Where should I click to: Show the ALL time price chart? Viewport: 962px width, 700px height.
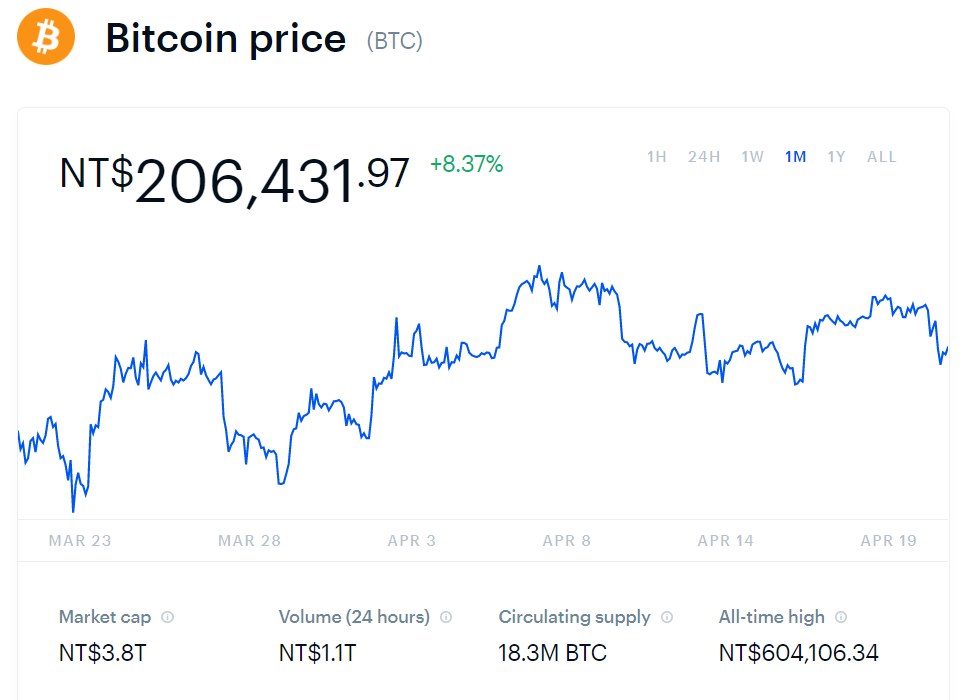[882, 157]
